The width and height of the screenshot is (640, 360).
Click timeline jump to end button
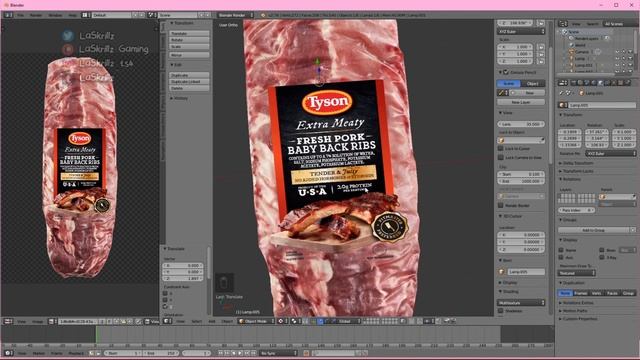tap(253, 353)
